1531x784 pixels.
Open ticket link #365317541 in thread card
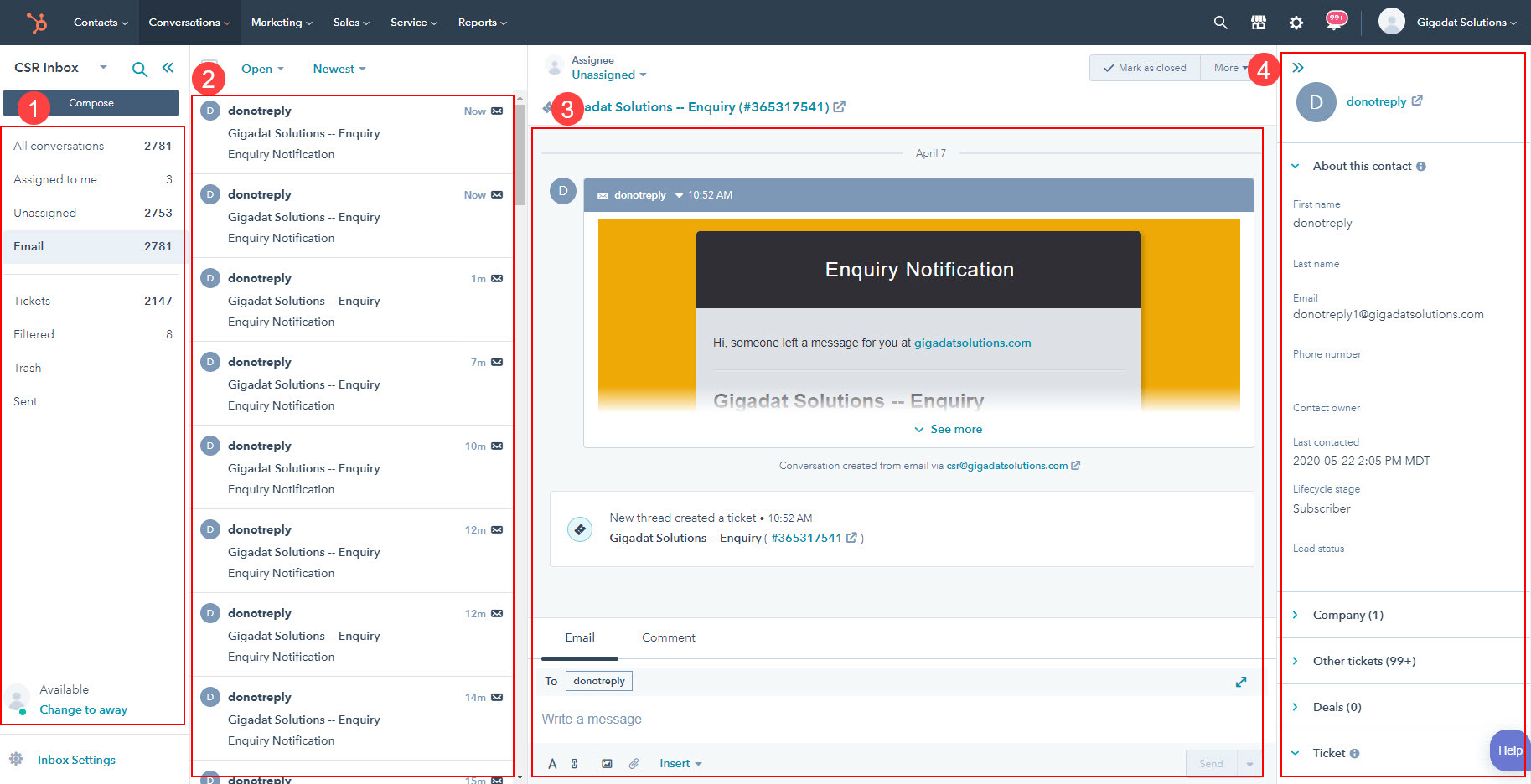coord(806,538)
